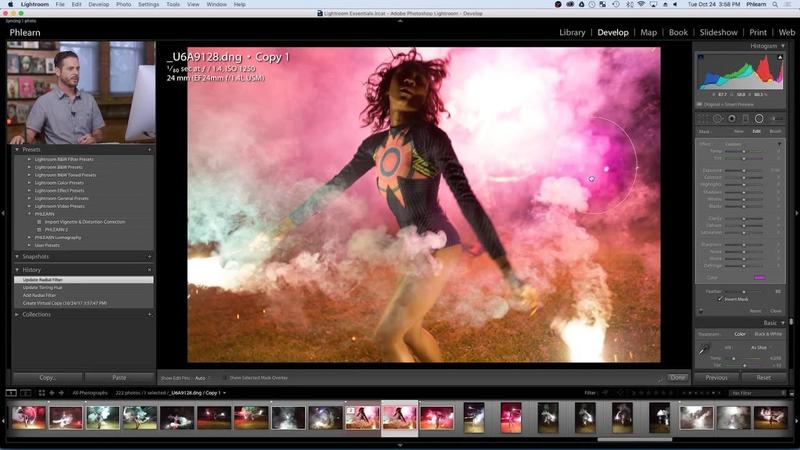Open second window display icon
The height and width of the screenshot is (450, 800).
tap(25, 393)
